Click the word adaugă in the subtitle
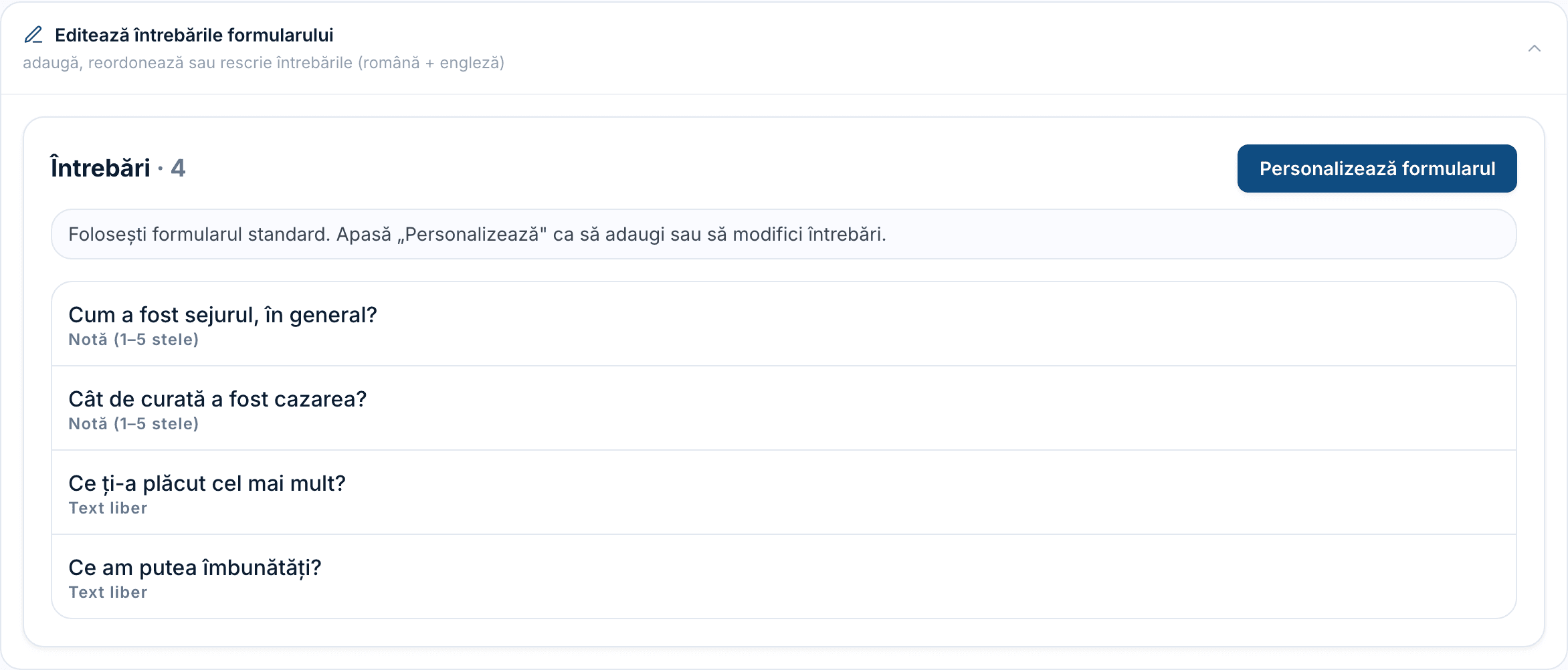This screenshot has width=1568, height=670. click(x=52, y=63)
